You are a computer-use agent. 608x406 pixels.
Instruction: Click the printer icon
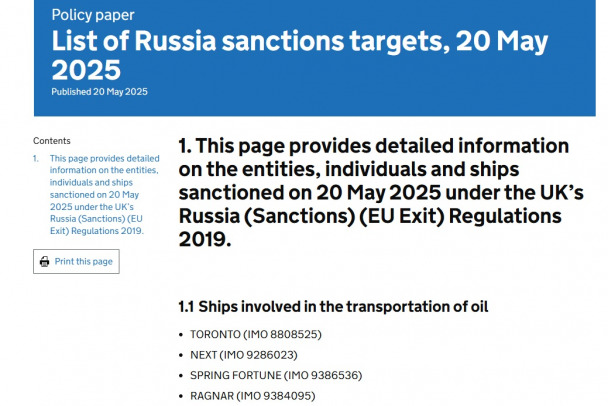(x=44, y=262)
